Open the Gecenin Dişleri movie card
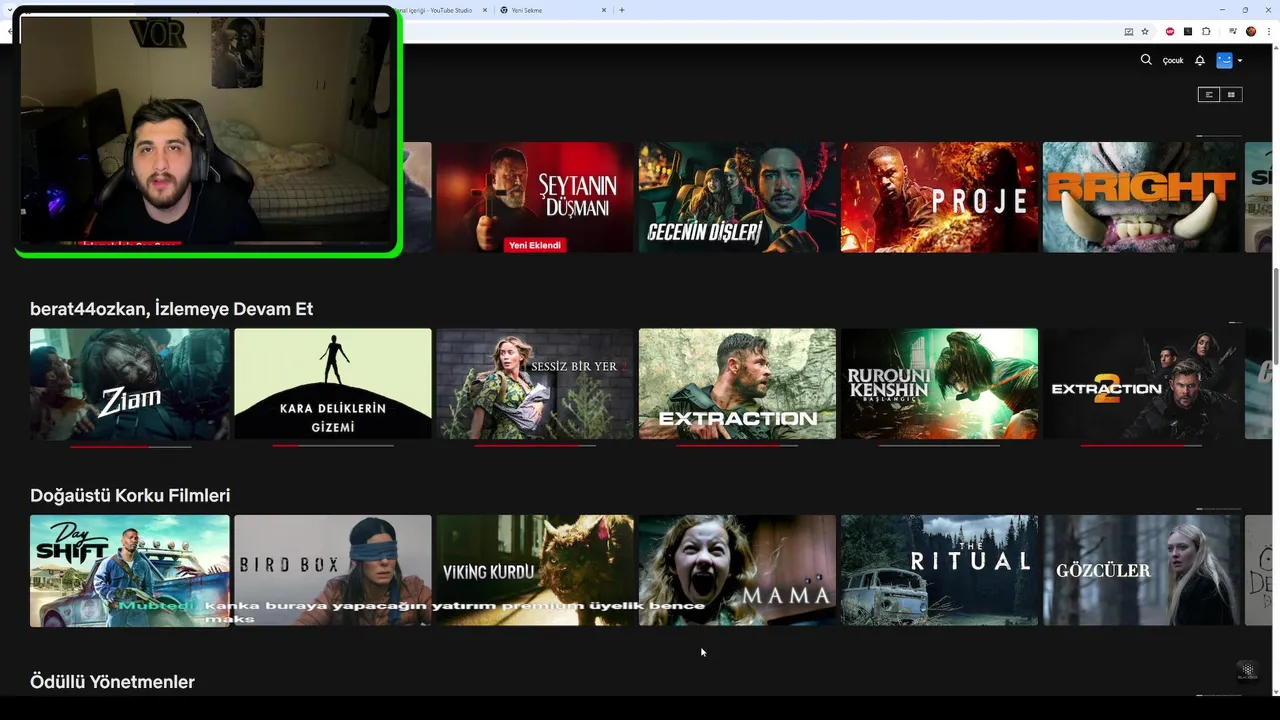 click(737, 197)
